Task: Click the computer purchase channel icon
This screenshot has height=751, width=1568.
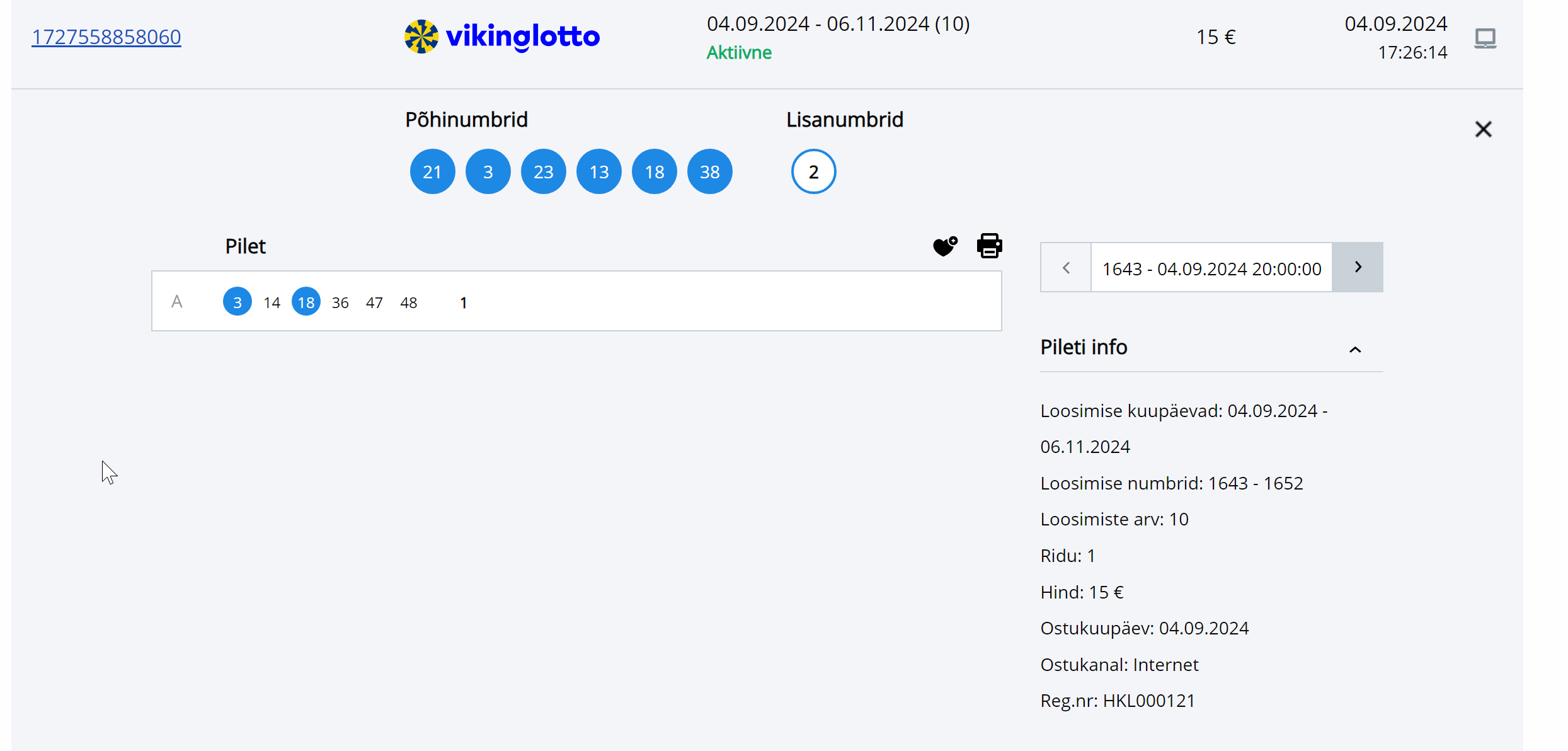Action: pos(1485,38)
